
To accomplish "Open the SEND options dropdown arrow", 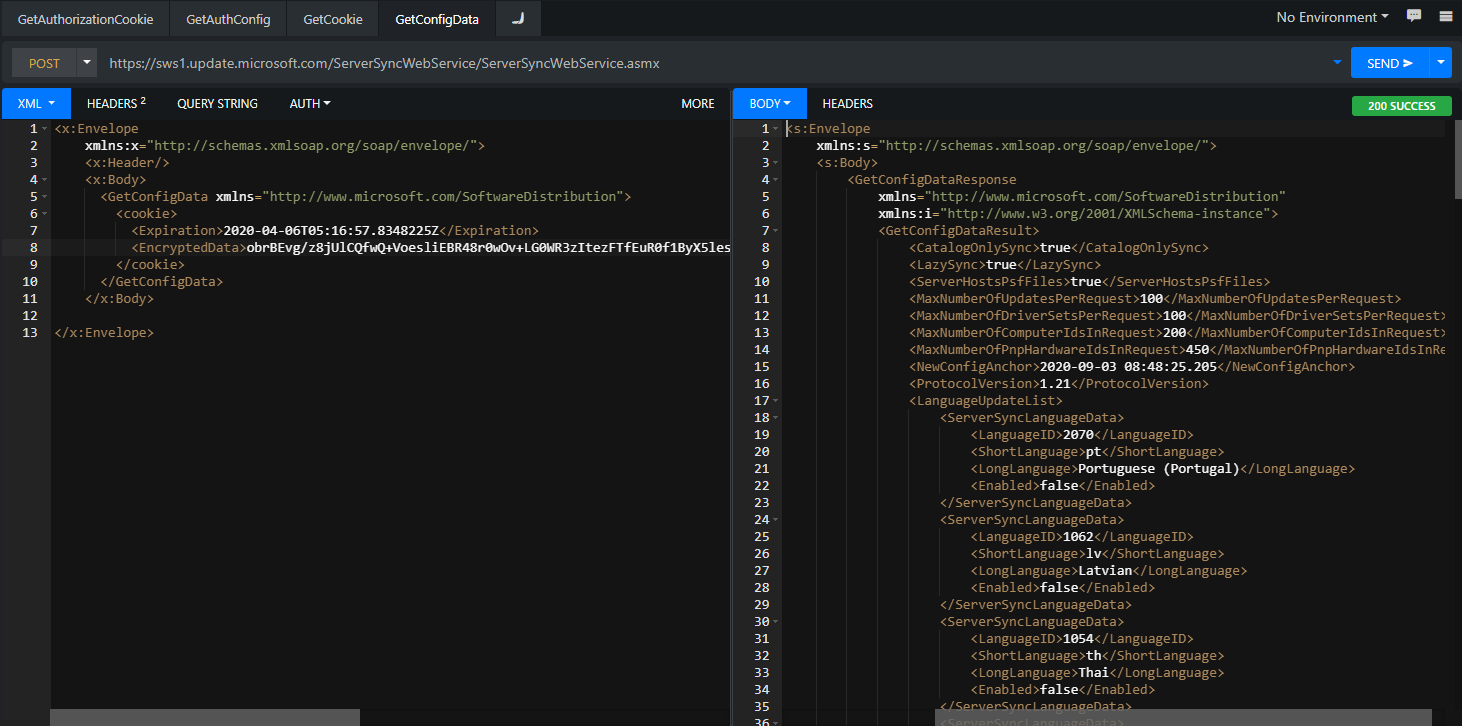I will click(x=1441, y=63).
